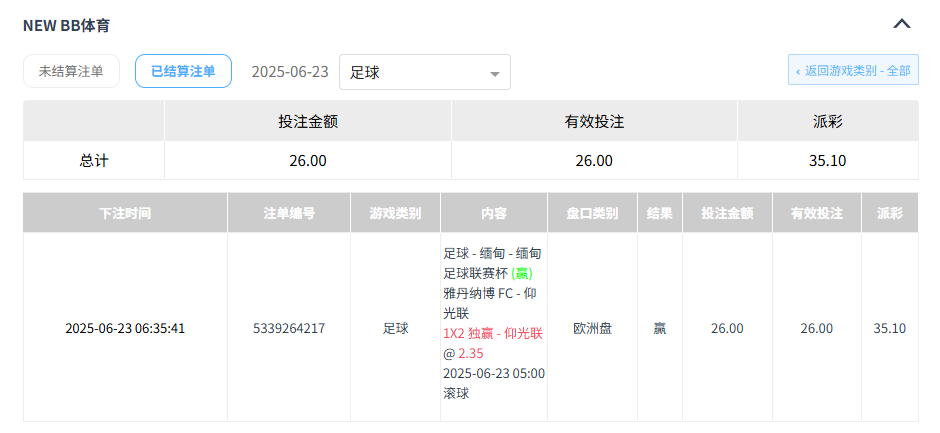Click the 派彩 table column header

pos(889,213)
